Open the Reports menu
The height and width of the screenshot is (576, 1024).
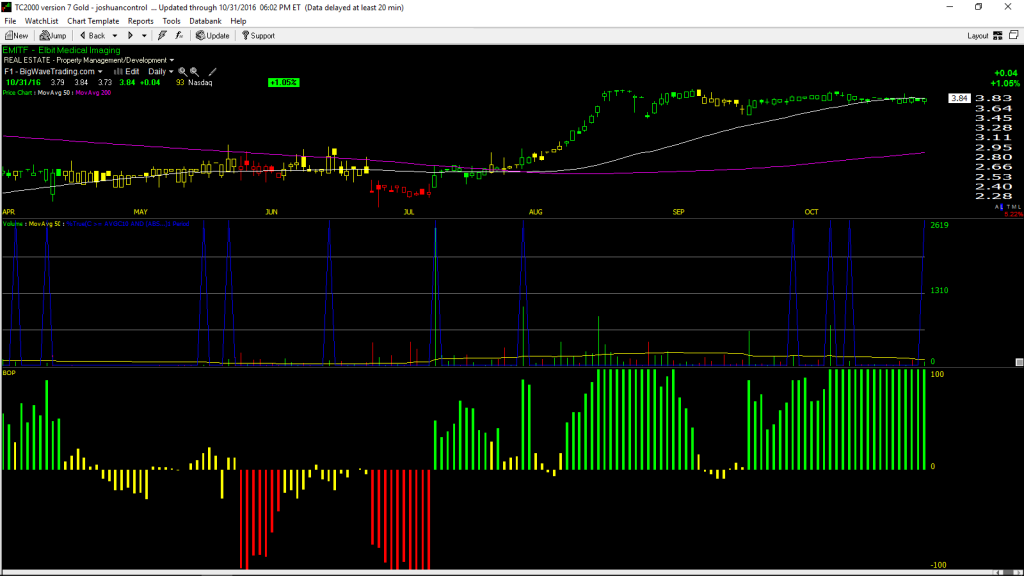coord(140,21)
